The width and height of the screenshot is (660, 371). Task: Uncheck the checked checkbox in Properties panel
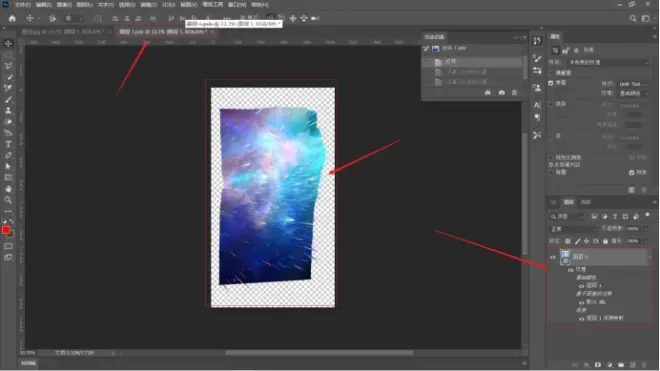(551, 83)
